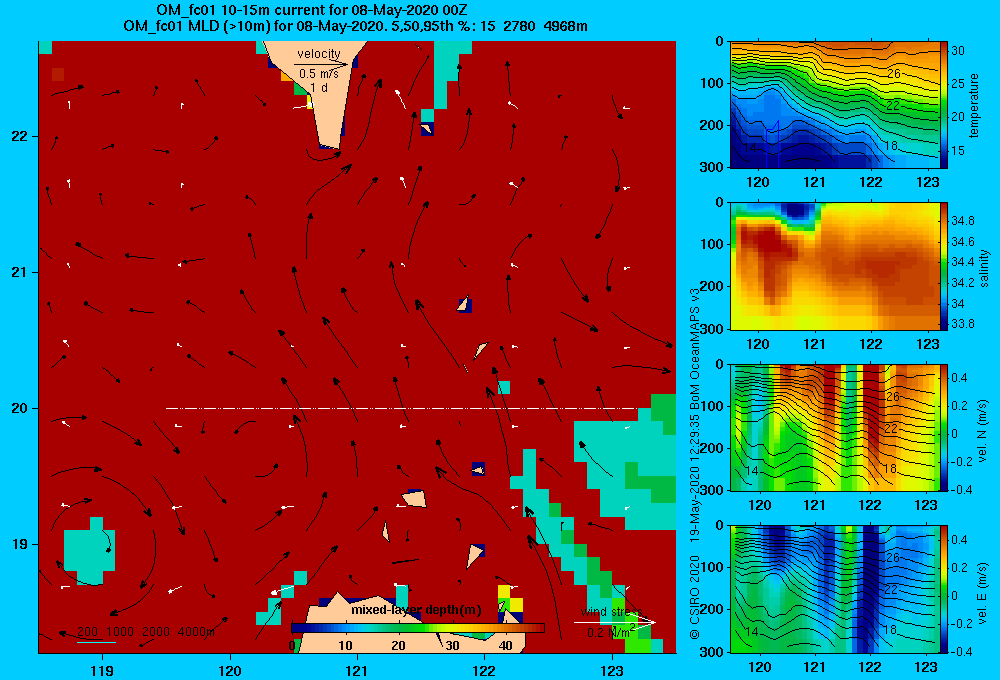This screenshot has width=1000, height=680.
Task: Click the vel. N section panel
Action: click(835, 427)
